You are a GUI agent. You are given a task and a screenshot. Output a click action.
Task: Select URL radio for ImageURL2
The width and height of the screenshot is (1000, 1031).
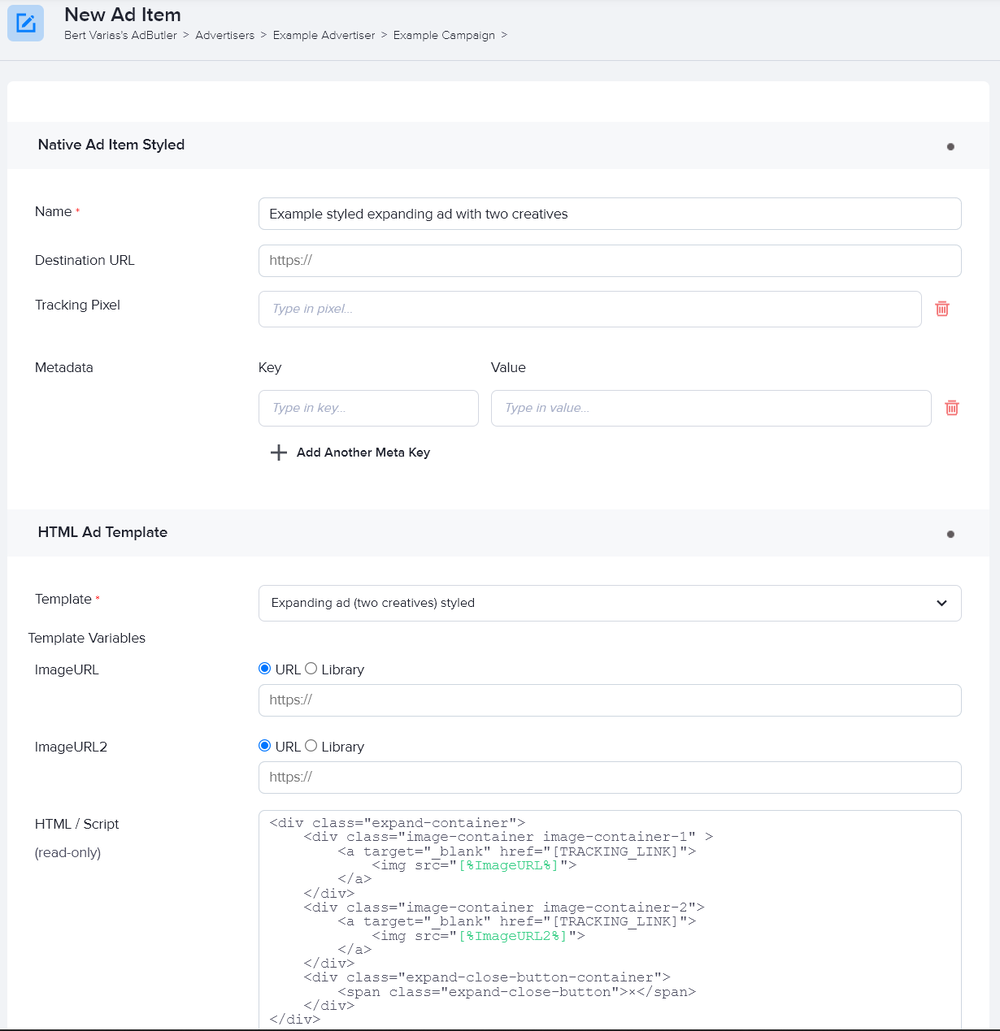(264, 746)
